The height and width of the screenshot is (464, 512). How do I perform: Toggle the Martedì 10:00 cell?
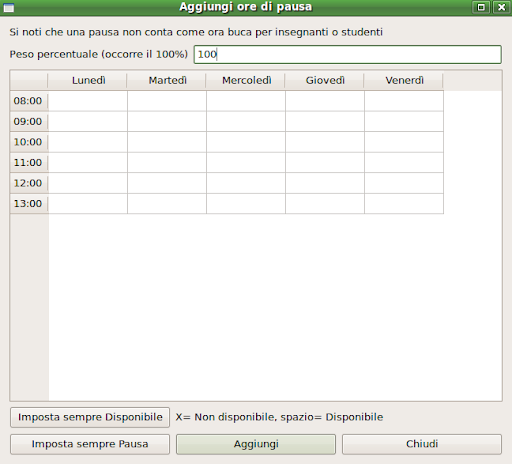(167, 142)
